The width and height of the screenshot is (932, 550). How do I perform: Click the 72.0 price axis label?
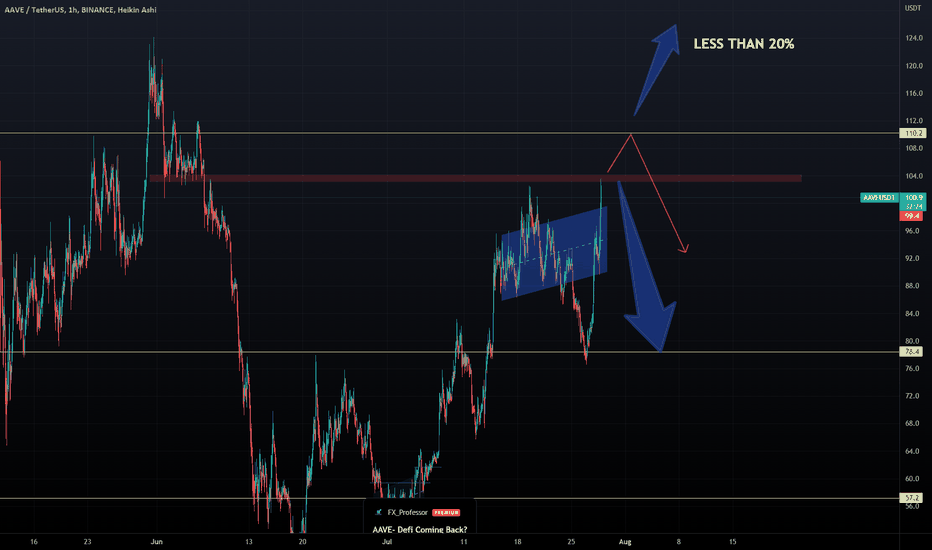click(912, 396)
